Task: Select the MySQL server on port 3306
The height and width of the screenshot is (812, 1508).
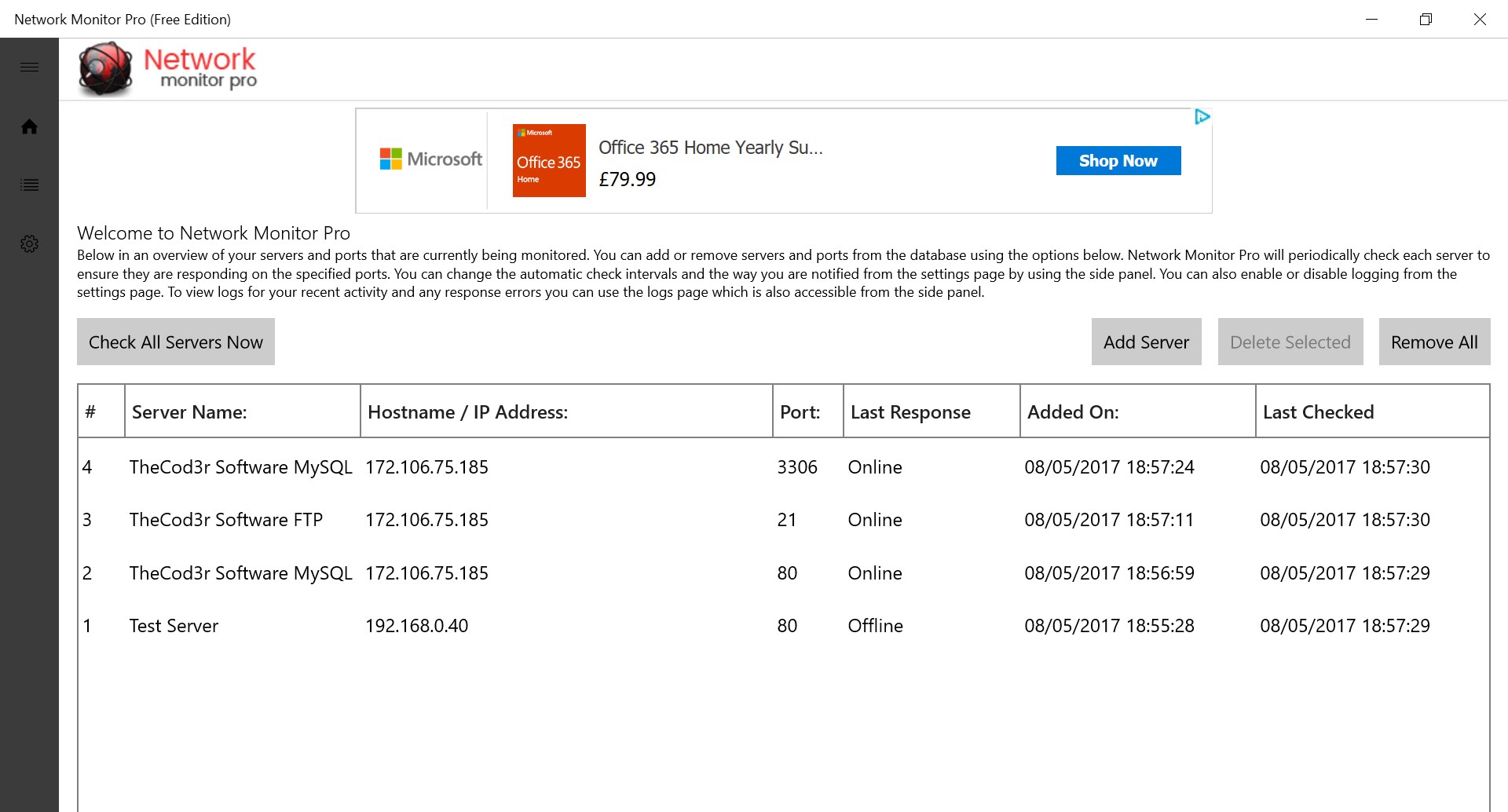Action: (240, 467)
